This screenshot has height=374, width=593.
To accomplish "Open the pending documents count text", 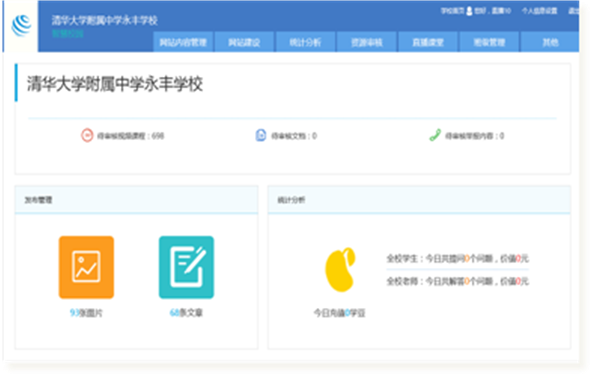I will 294,136.
